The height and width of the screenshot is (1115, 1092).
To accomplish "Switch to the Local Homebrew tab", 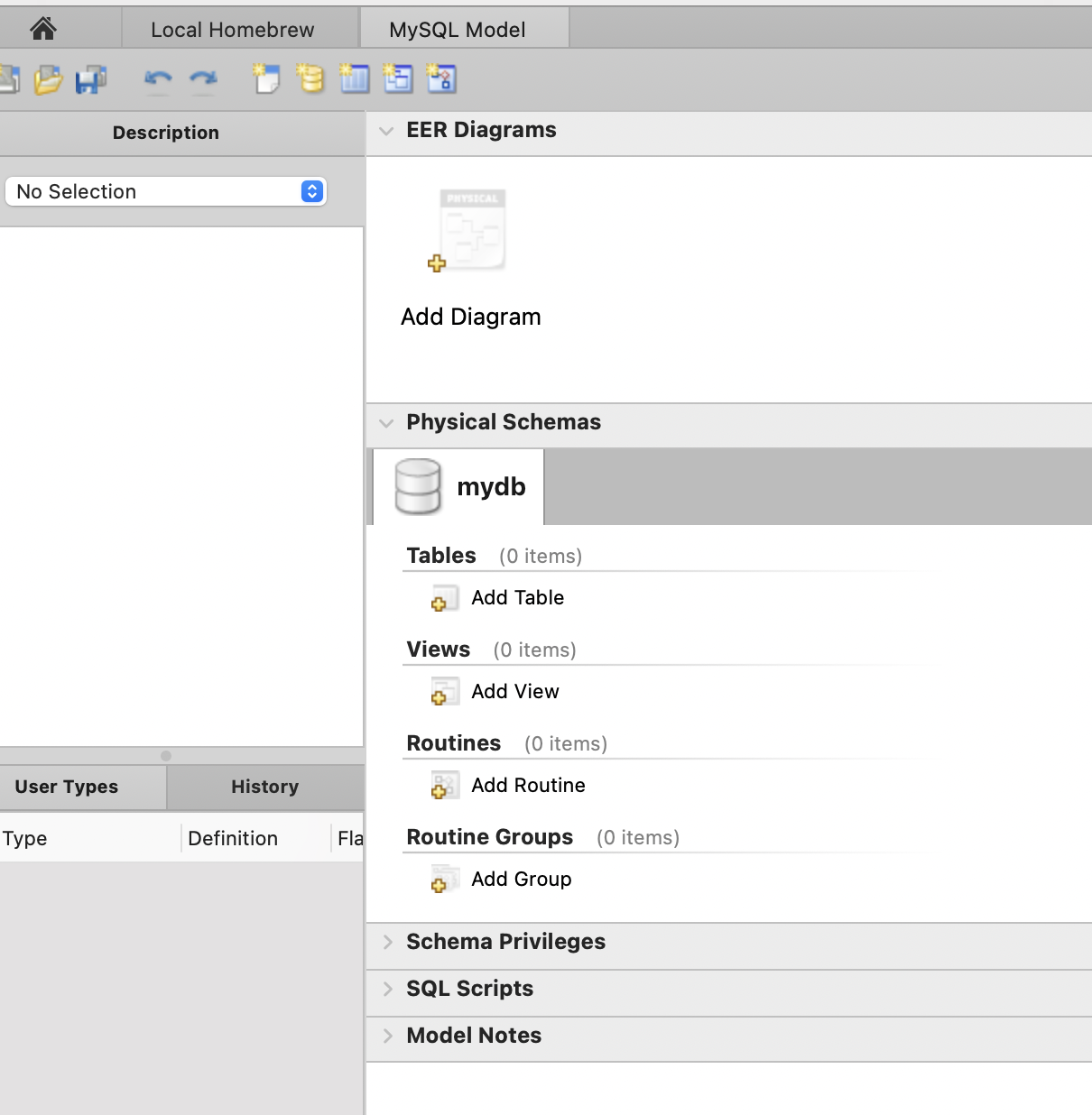I will pyautogui.click(x=232, y=30).
